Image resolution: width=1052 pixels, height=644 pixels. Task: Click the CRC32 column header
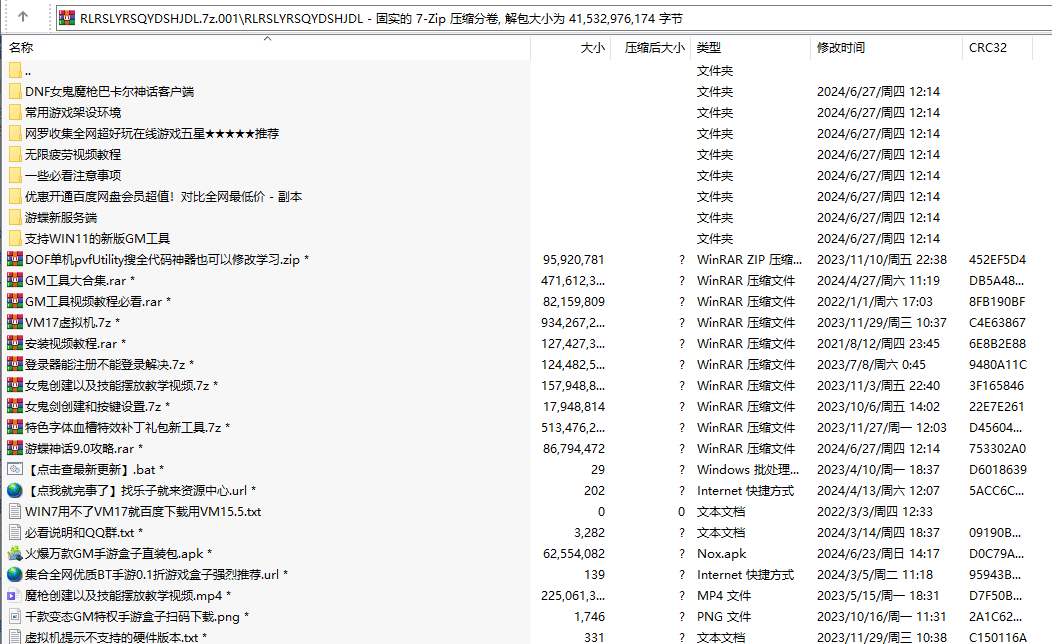pos(987,48)
